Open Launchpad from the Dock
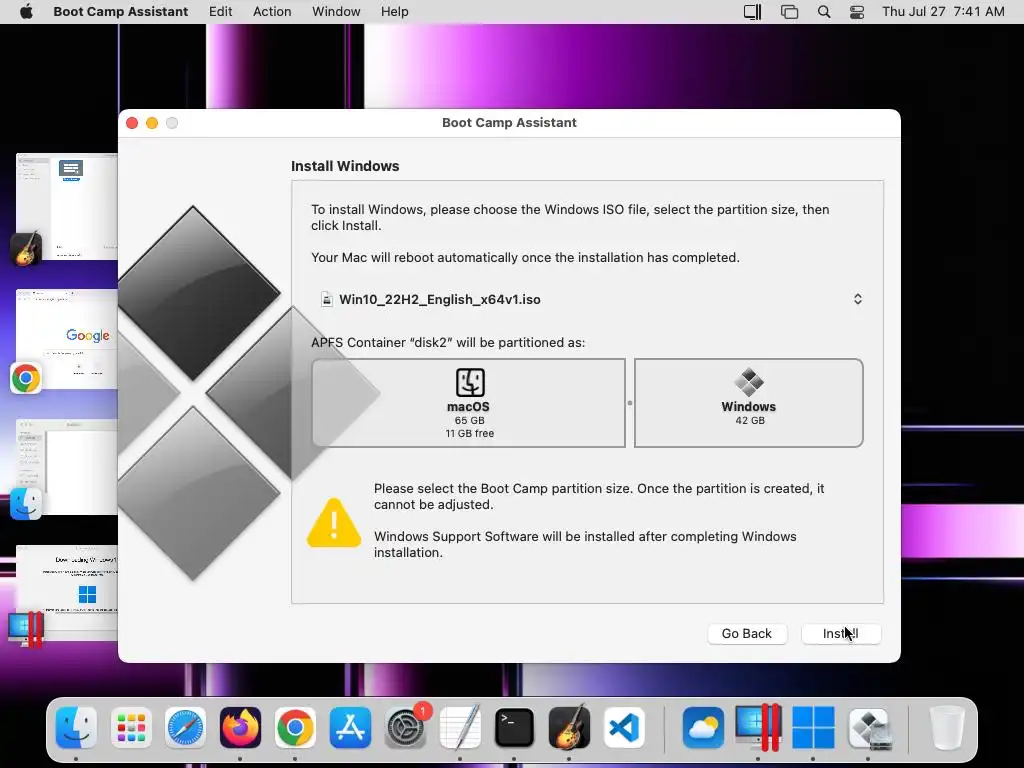 [131, 727]
